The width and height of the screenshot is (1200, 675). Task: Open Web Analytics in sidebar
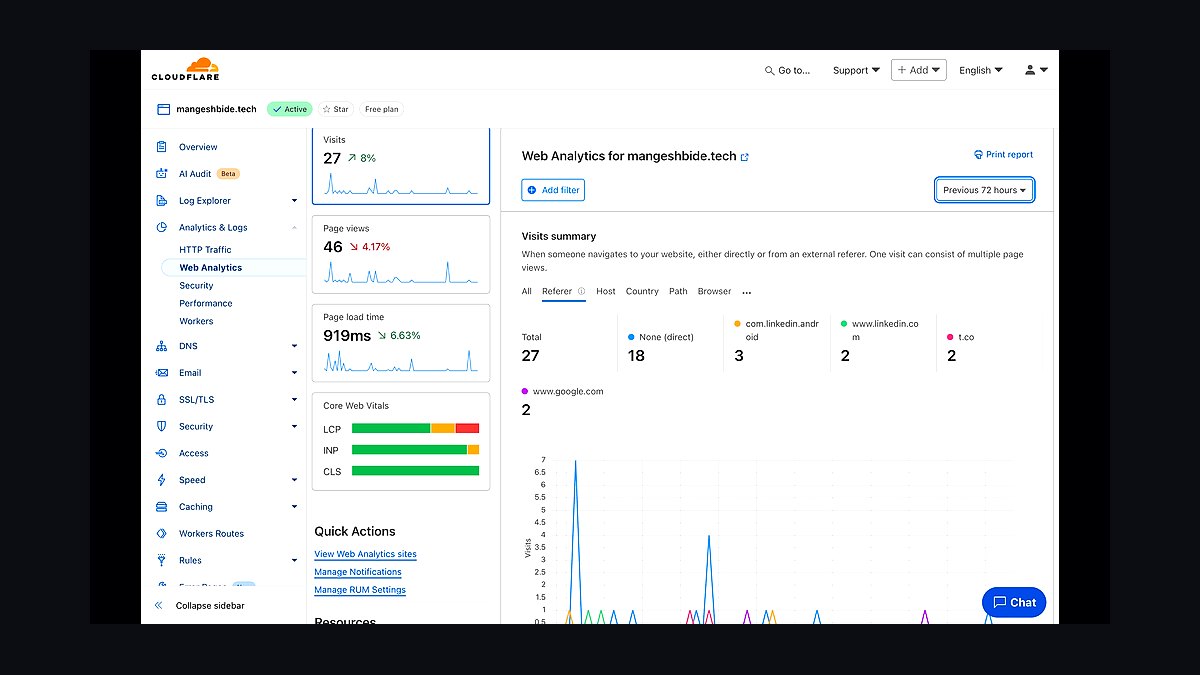pyautogui.click(x=211, y=268)
